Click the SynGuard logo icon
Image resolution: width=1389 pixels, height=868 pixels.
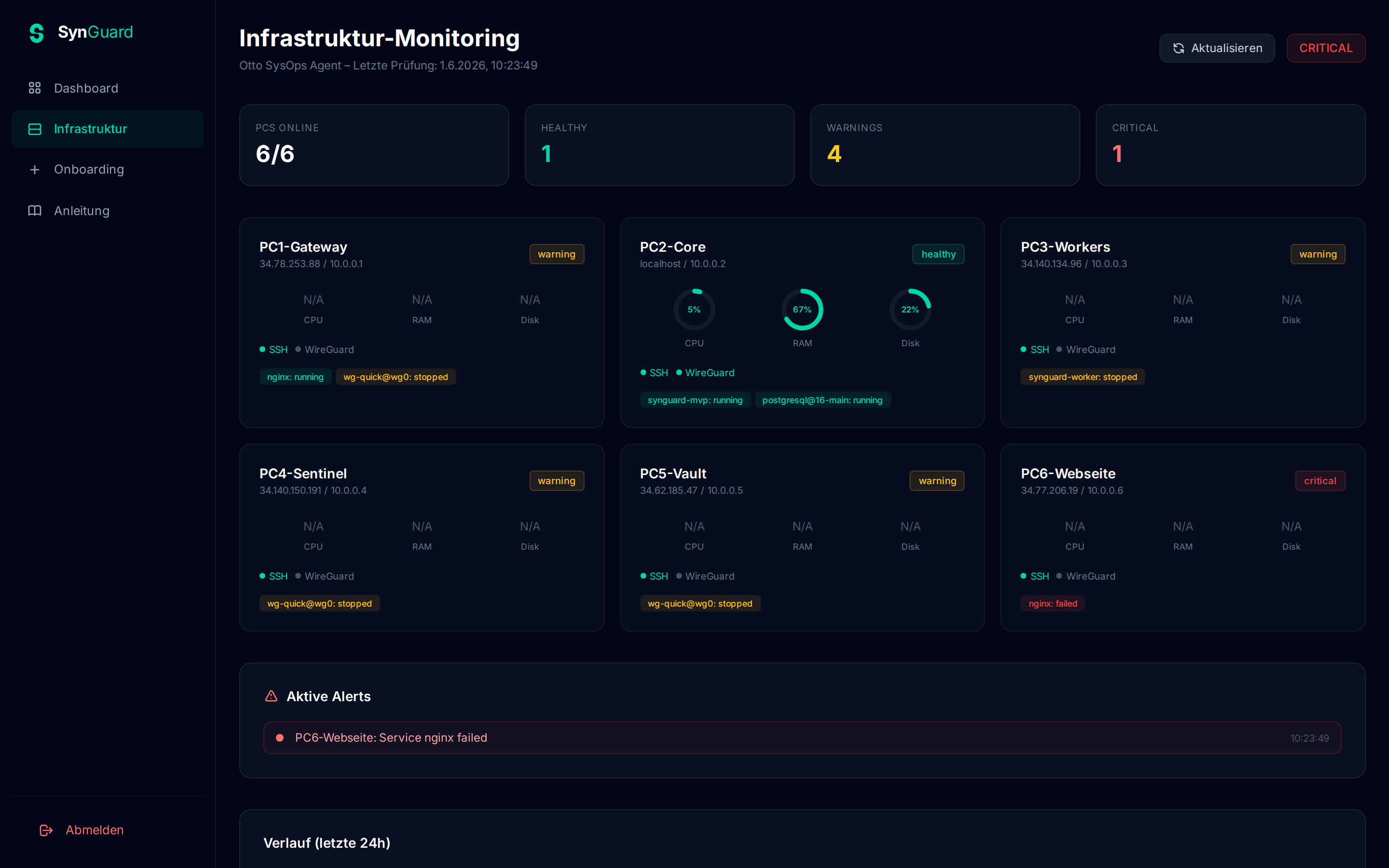pos(37,33)
